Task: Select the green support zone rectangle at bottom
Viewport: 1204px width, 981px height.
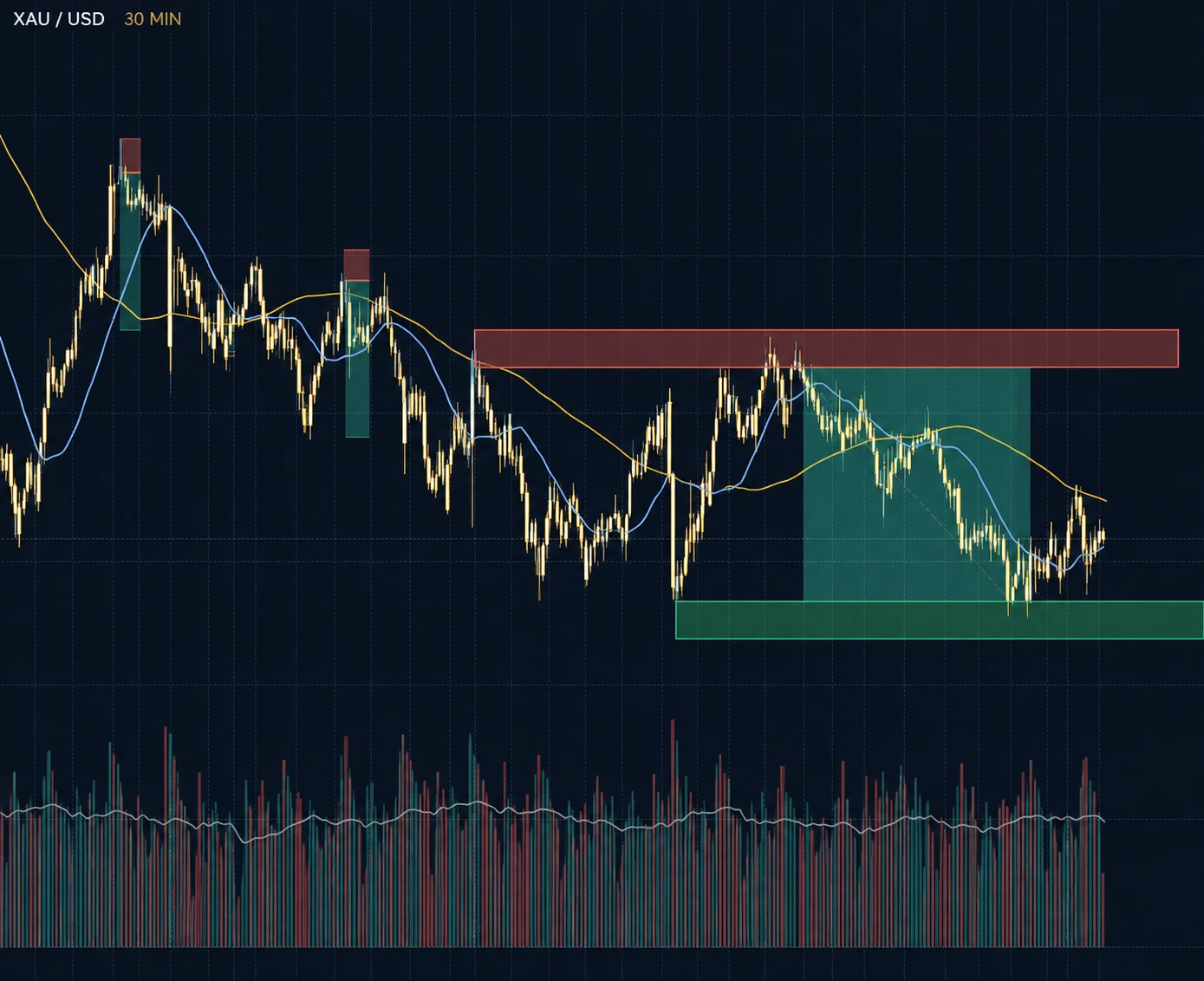Action: click(x=940, y=620)
